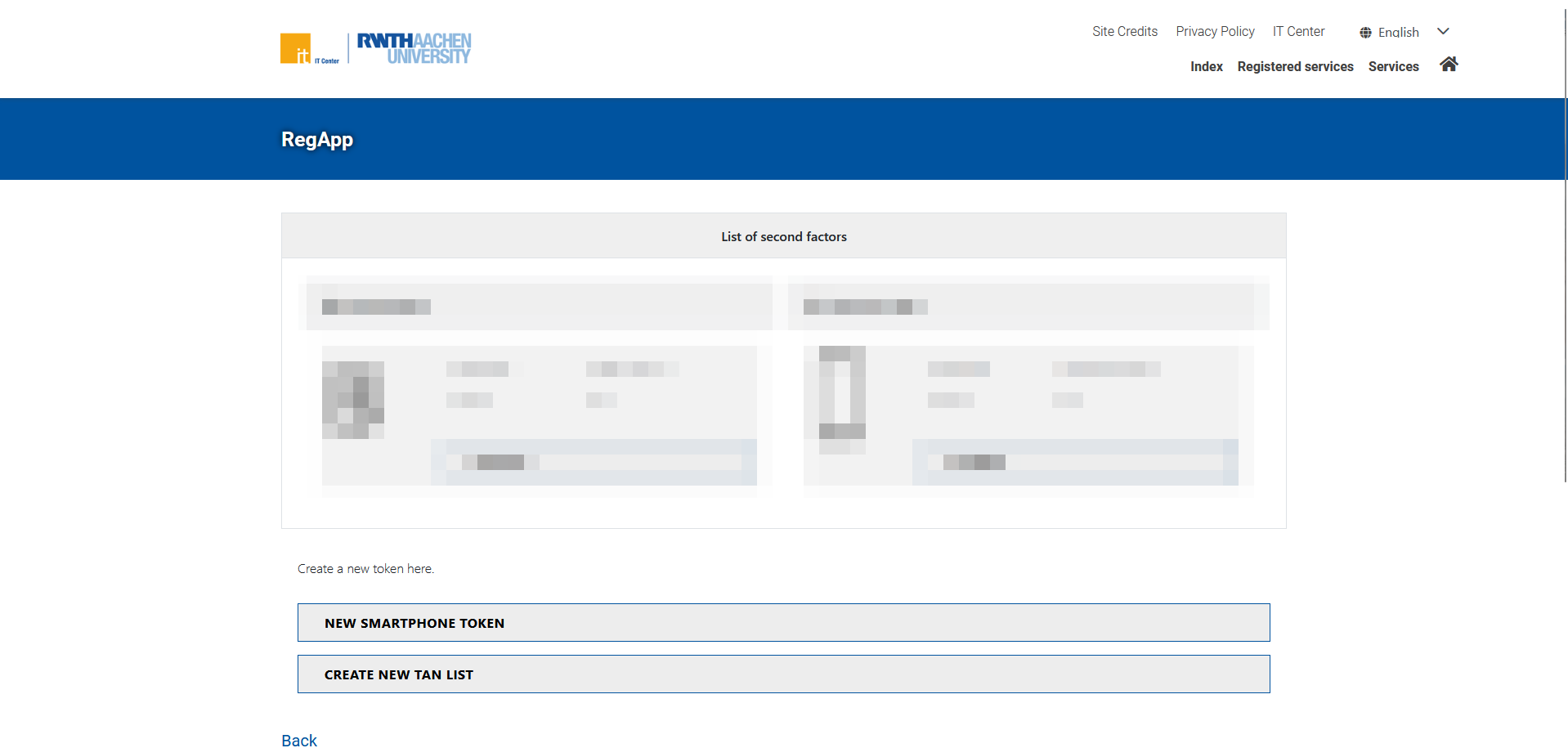Go to the home page icon

pyautogui.click(x=1449, y=65)
